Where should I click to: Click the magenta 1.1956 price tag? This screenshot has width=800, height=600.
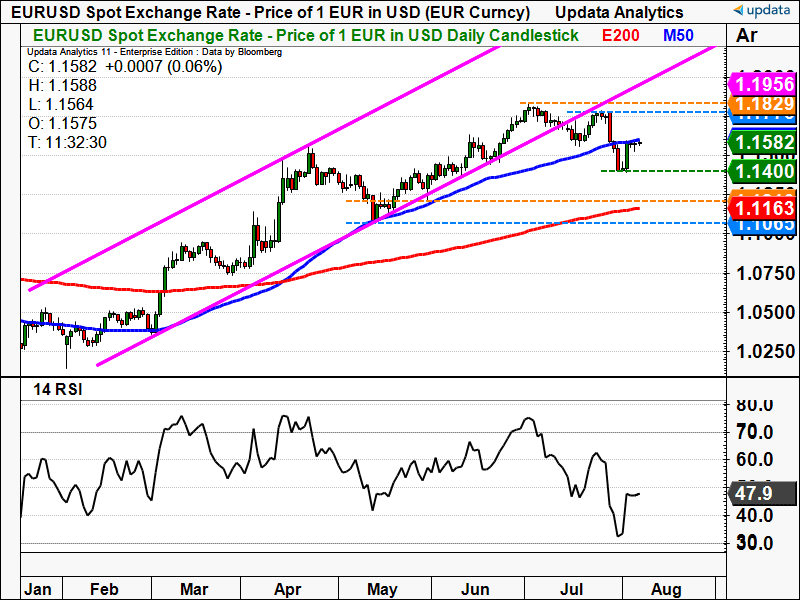pos(762,84)
